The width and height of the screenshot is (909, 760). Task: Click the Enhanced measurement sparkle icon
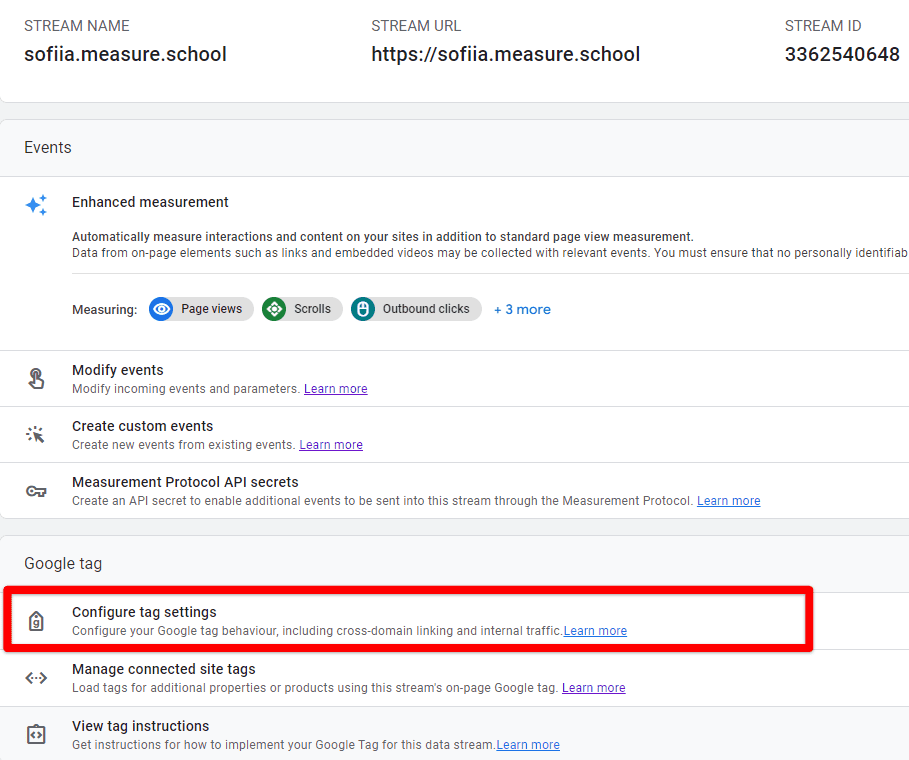(x=36, y=205)
